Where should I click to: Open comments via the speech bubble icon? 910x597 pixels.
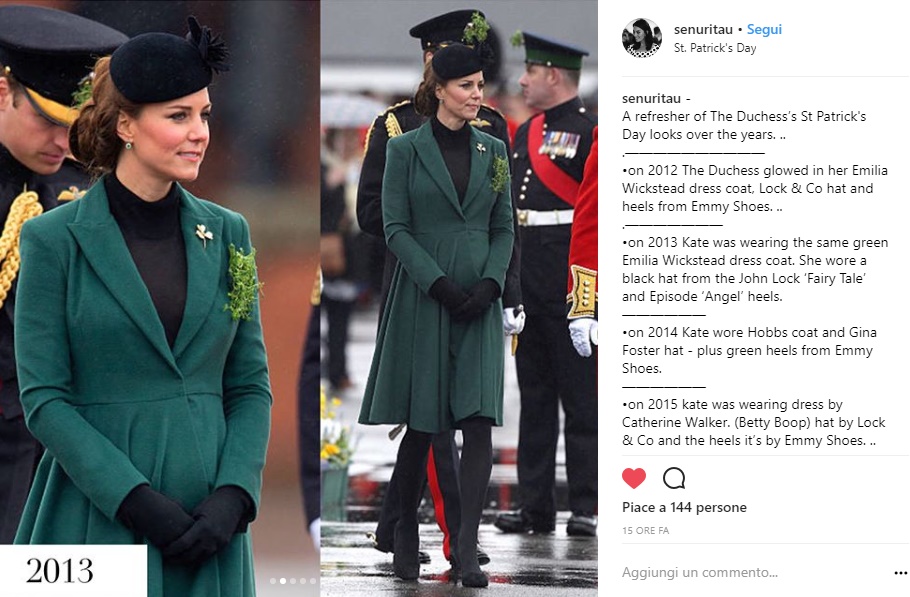click(x=674, y=479)
